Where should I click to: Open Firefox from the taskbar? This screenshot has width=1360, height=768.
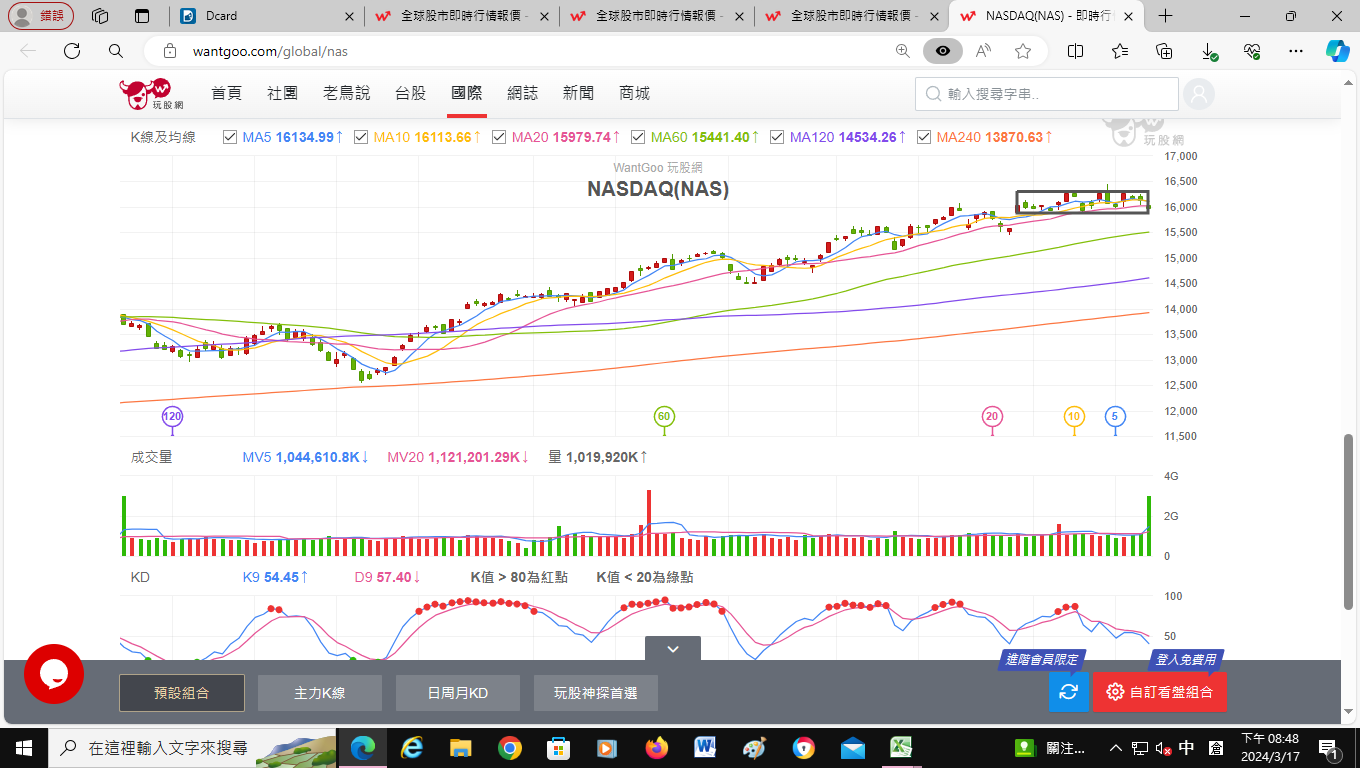tap(656, 748)
